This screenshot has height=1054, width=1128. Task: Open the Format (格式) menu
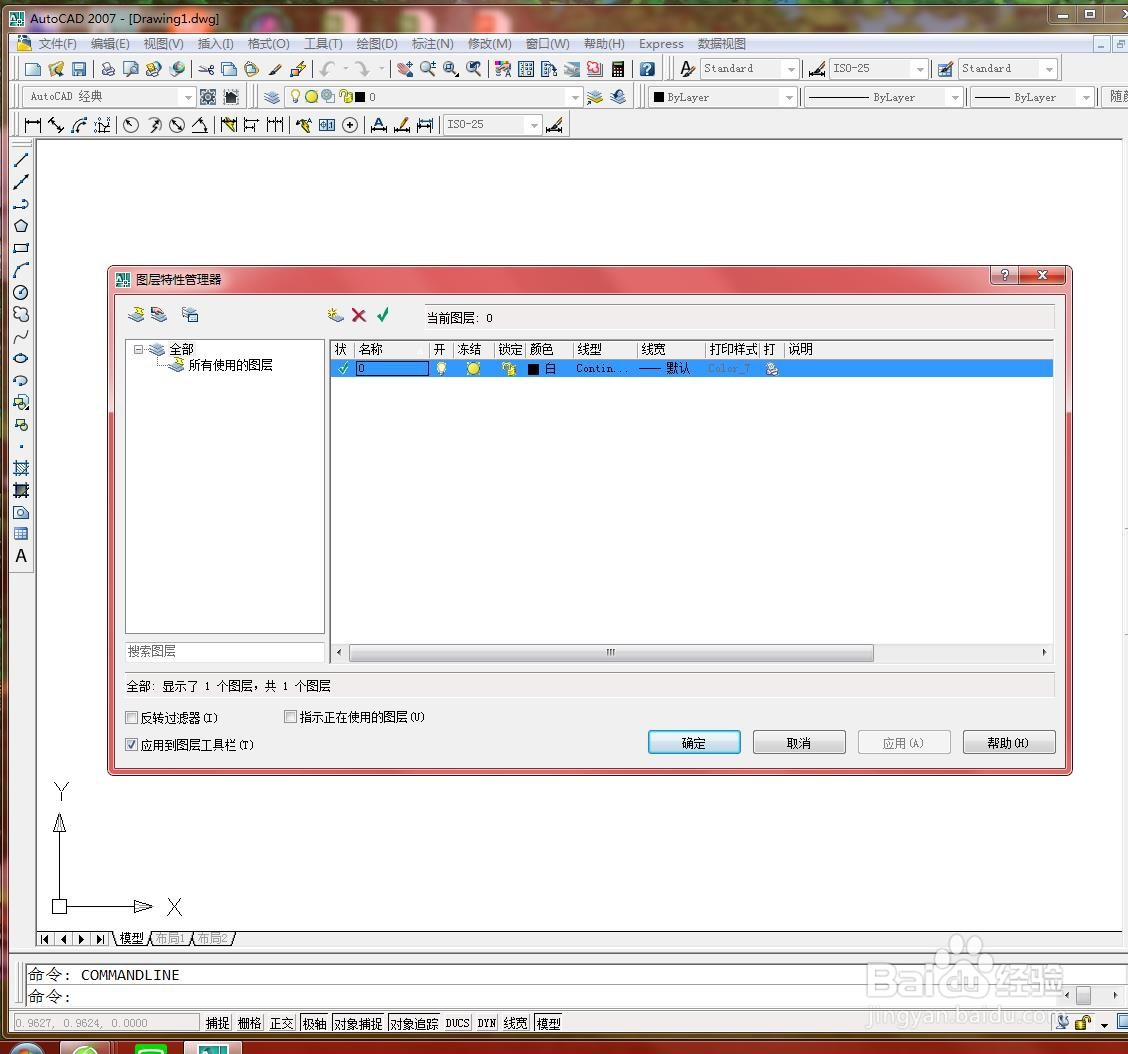pos(268,44)
